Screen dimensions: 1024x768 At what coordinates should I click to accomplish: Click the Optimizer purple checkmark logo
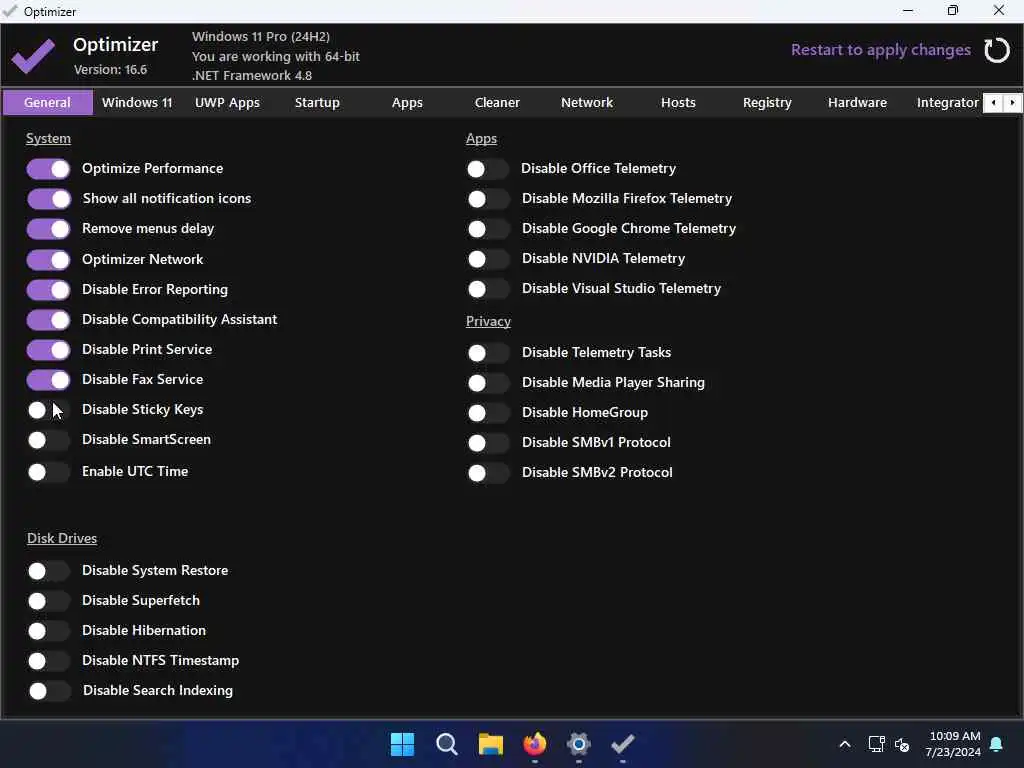[x=34, y=56]
